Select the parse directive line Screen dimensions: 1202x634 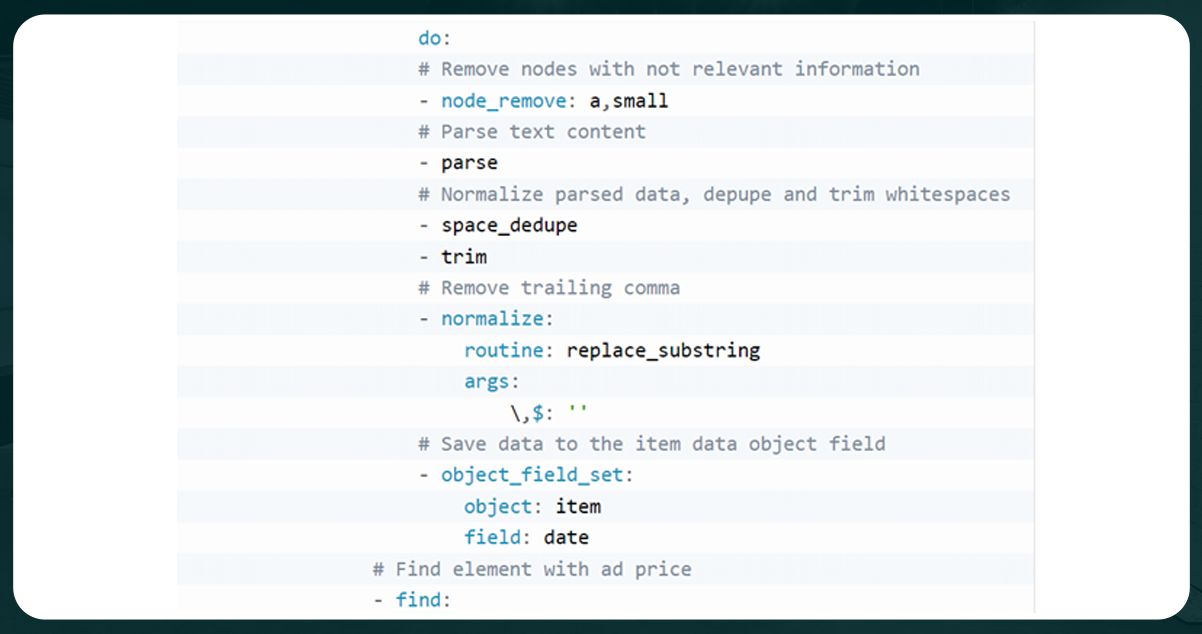pyautogui.click(x=468, y=162)
